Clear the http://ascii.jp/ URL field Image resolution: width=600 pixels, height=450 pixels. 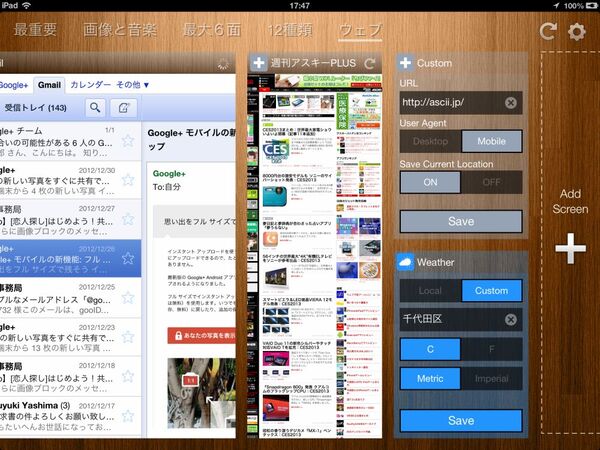510,103
